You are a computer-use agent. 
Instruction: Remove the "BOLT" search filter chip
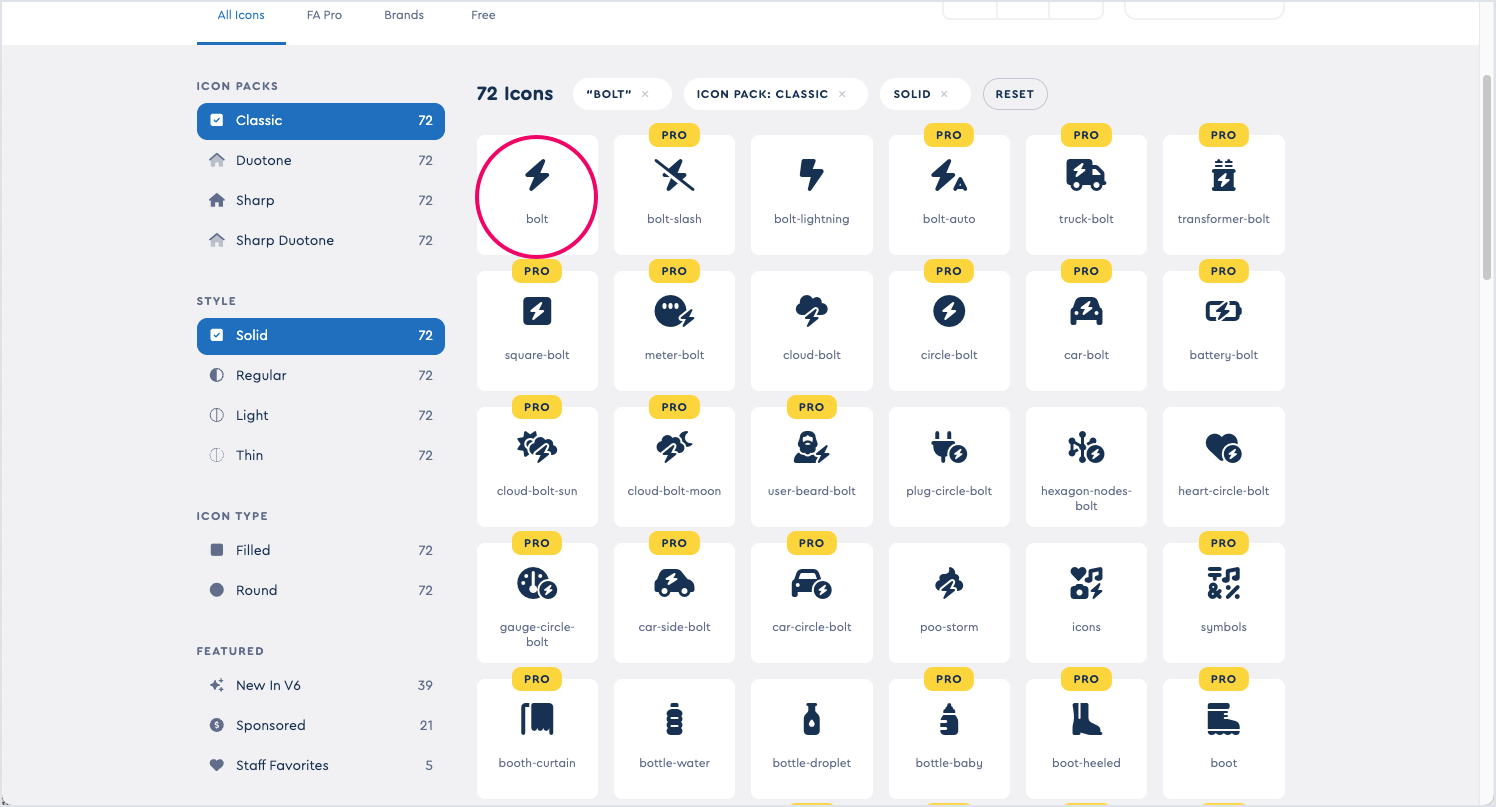click(x=645, y=94)
